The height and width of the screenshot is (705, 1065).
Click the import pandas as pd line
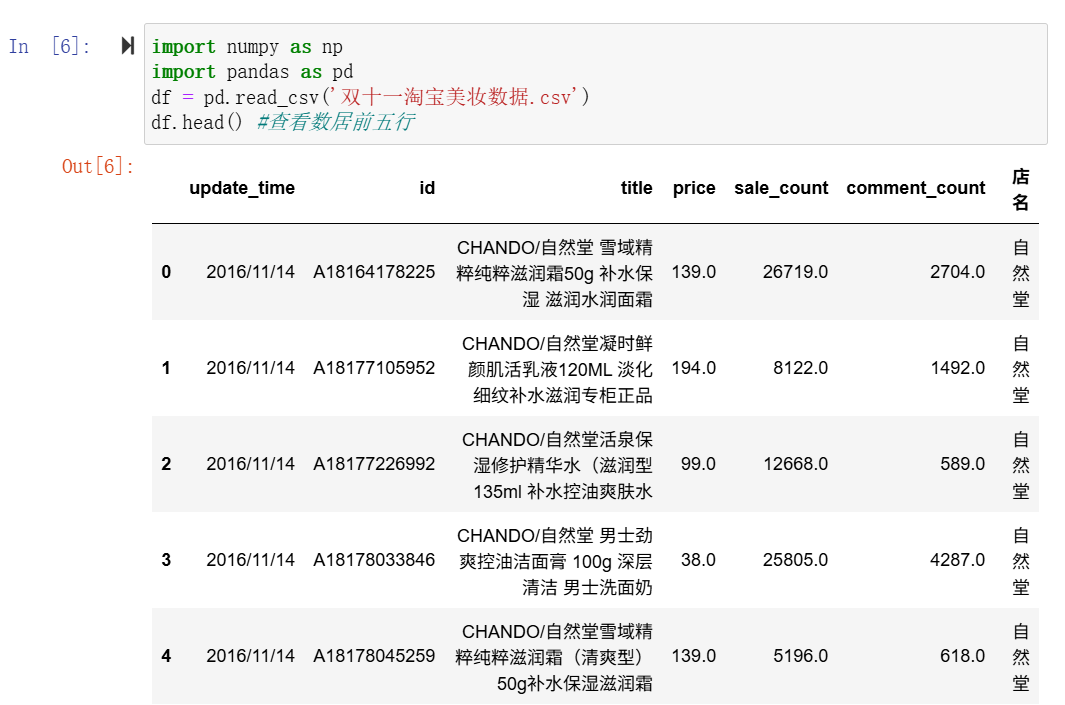coord(252,72)
